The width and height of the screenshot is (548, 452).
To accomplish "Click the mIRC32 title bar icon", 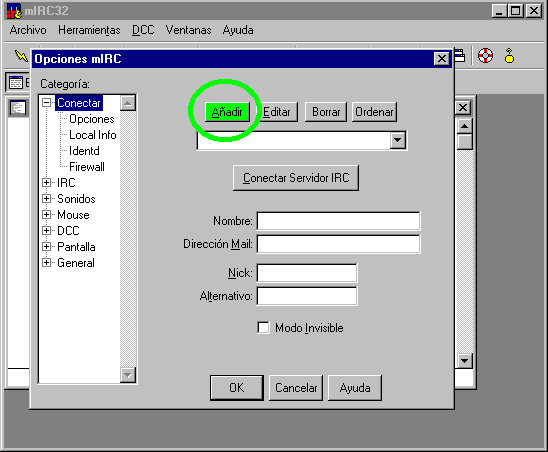I will [14, 11].
